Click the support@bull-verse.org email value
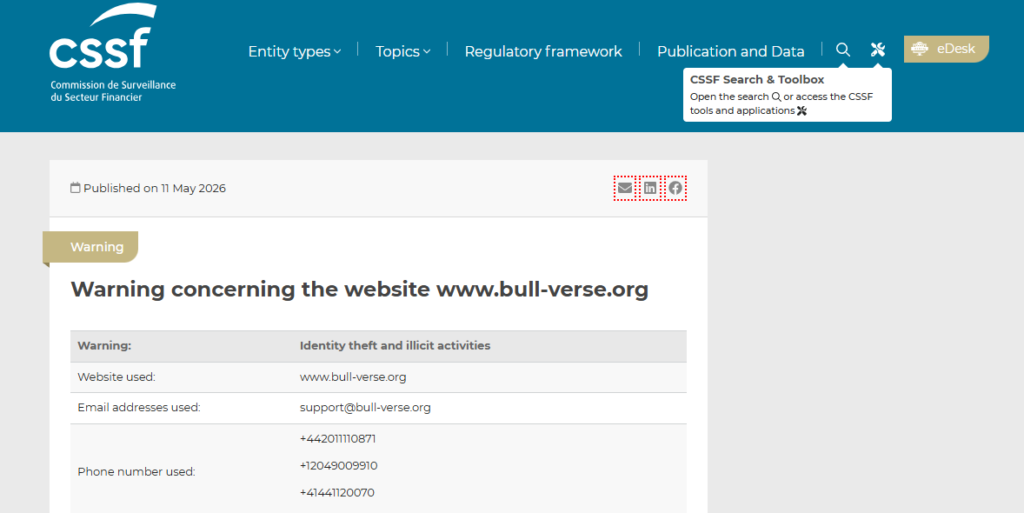 (x=365, y=407)
